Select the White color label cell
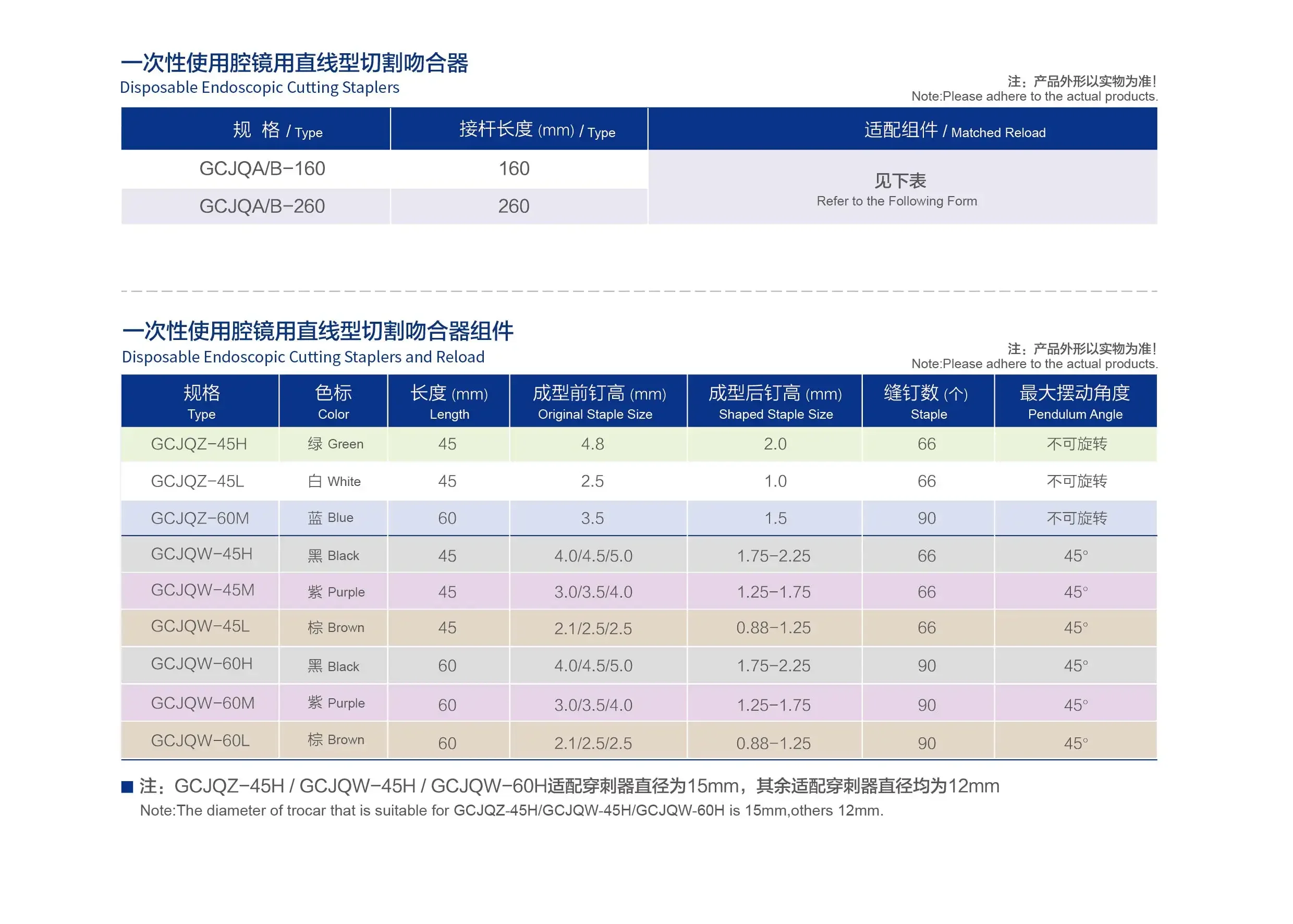The image size is (1293, 924). click(335, 481)
